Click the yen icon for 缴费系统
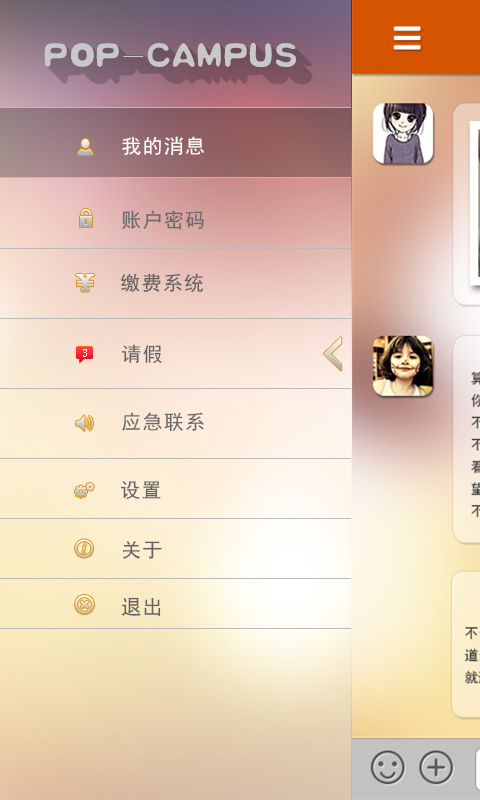 (x=85, y=282)
